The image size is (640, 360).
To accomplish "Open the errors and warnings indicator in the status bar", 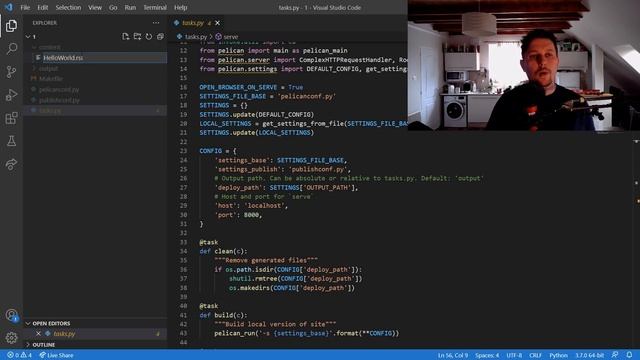I will 19,355.
